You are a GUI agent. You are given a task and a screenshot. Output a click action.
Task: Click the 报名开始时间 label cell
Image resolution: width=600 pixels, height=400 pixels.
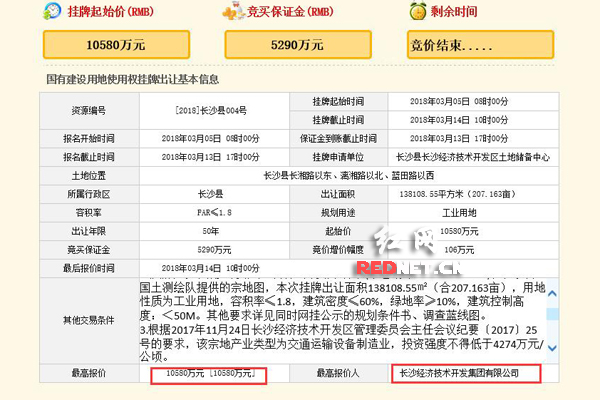[x=89, y=139]
